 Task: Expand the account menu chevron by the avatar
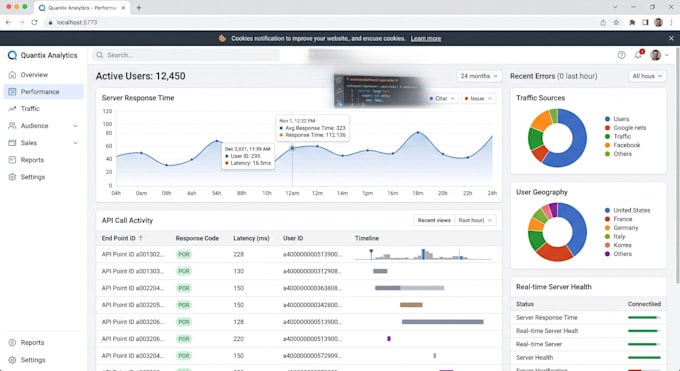667,55
